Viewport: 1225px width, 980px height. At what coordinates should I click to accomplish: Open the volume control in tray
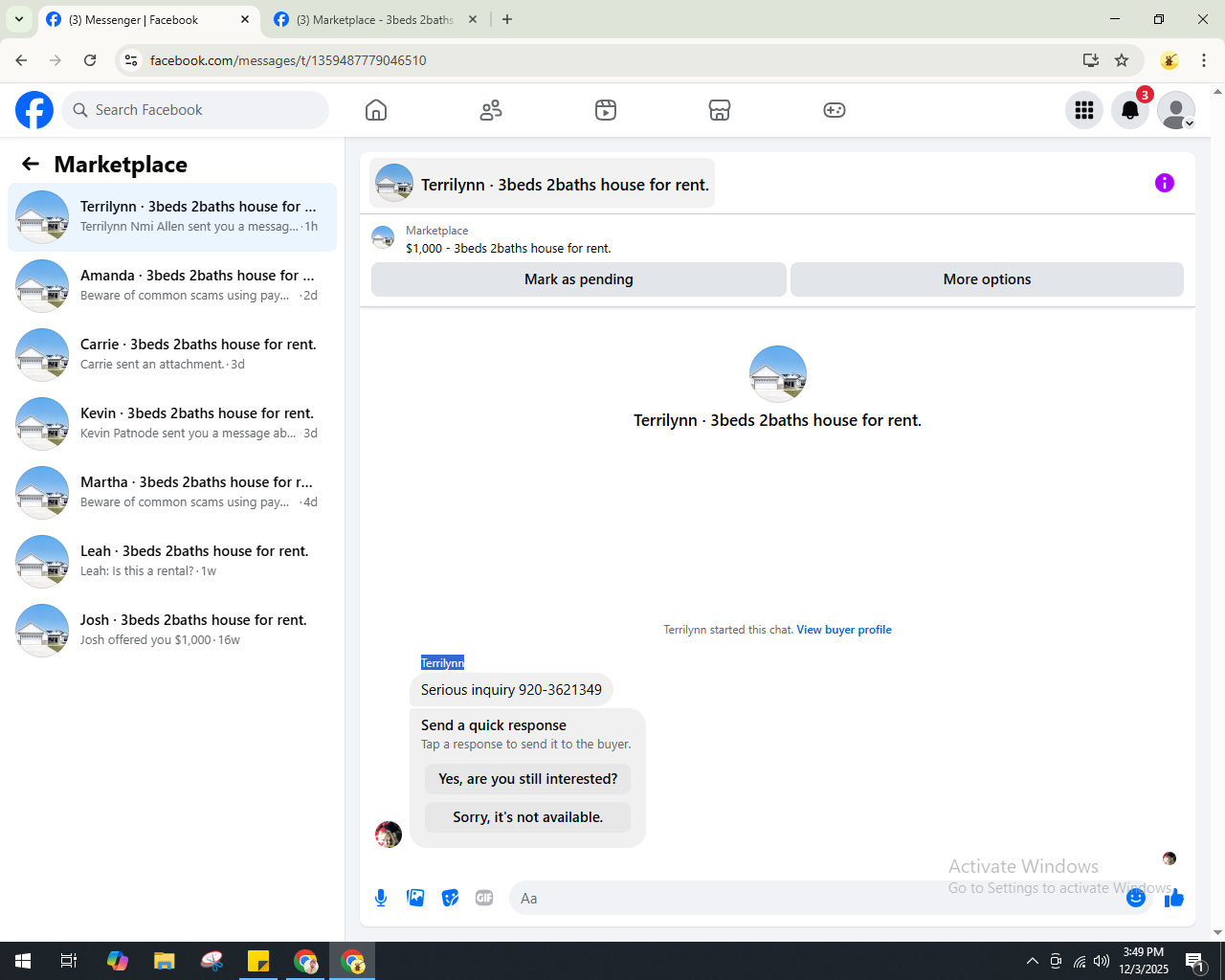(1102, 961)
